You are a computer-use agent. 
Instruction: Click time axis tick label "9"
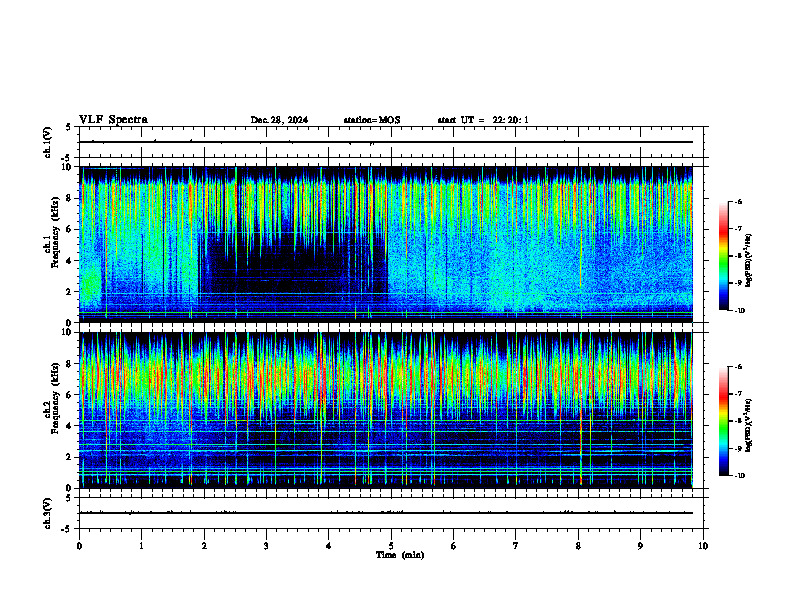click(640, 546)
